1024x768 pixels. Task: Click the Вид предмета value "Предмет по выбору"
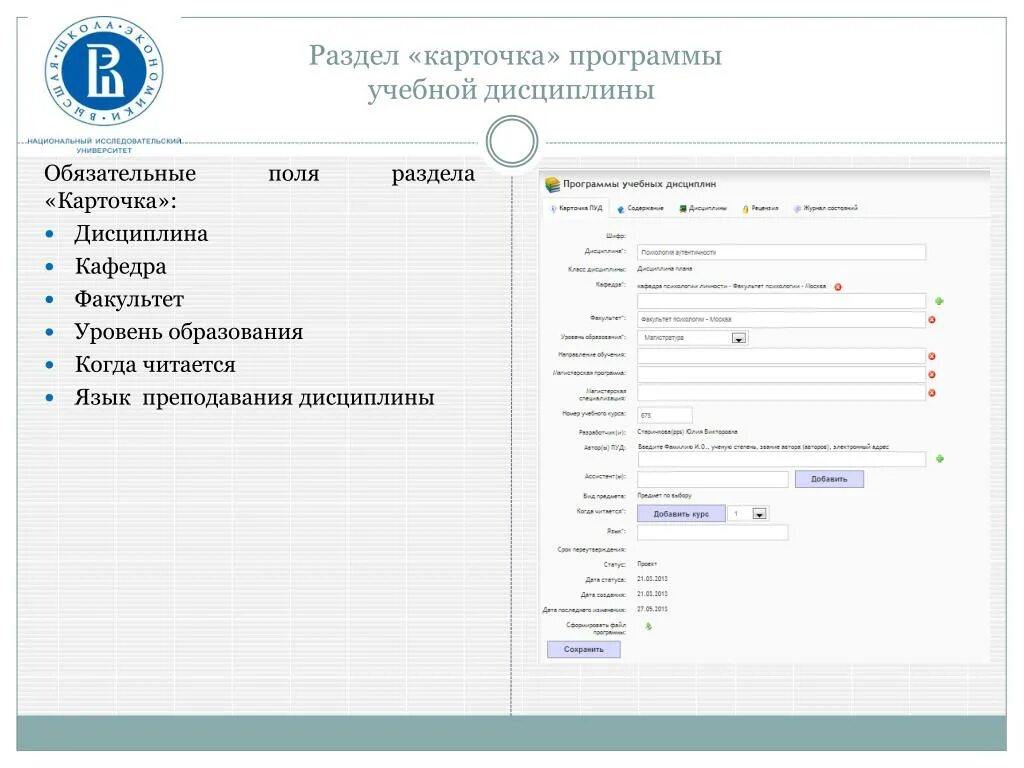click(664, 496)
